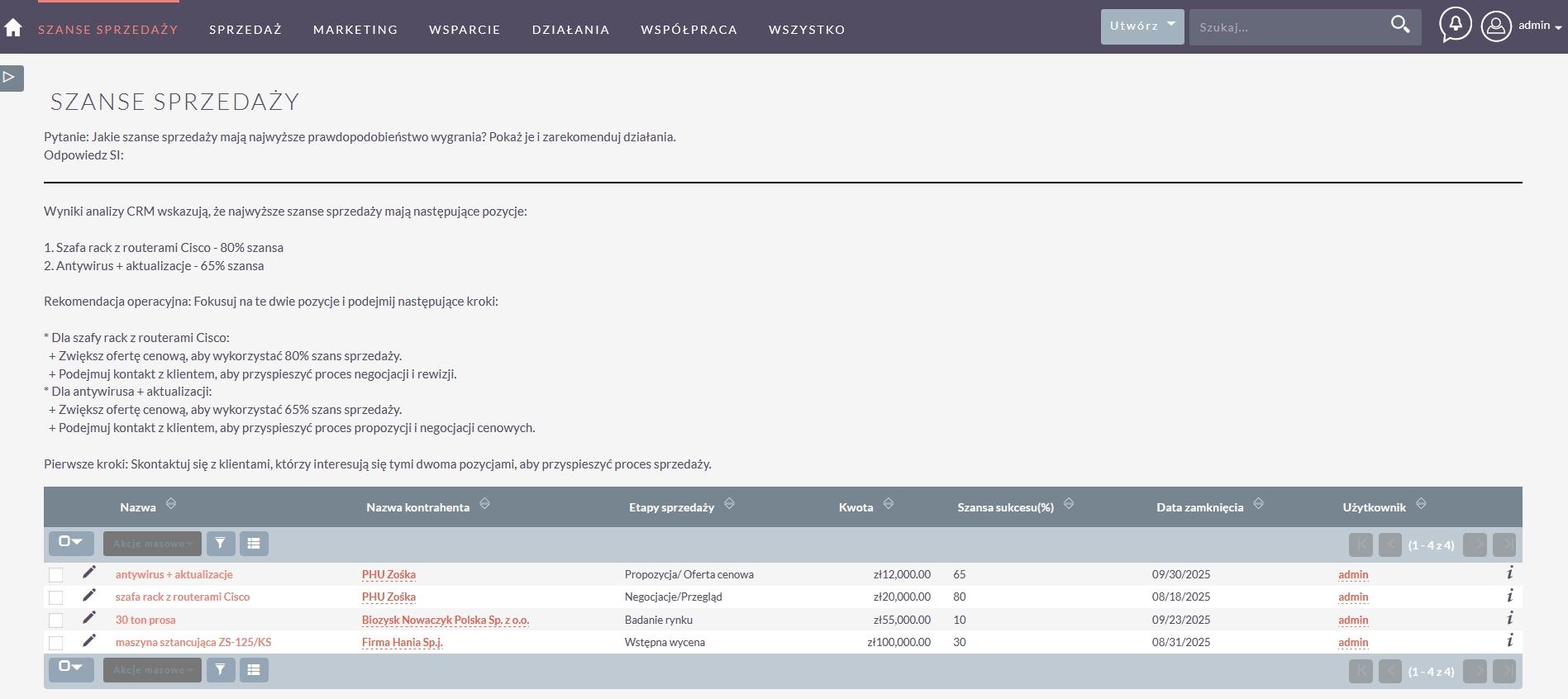Sort by Etapy sprzedaży column arrows
1568x699 pixels.
coord(729,504)
